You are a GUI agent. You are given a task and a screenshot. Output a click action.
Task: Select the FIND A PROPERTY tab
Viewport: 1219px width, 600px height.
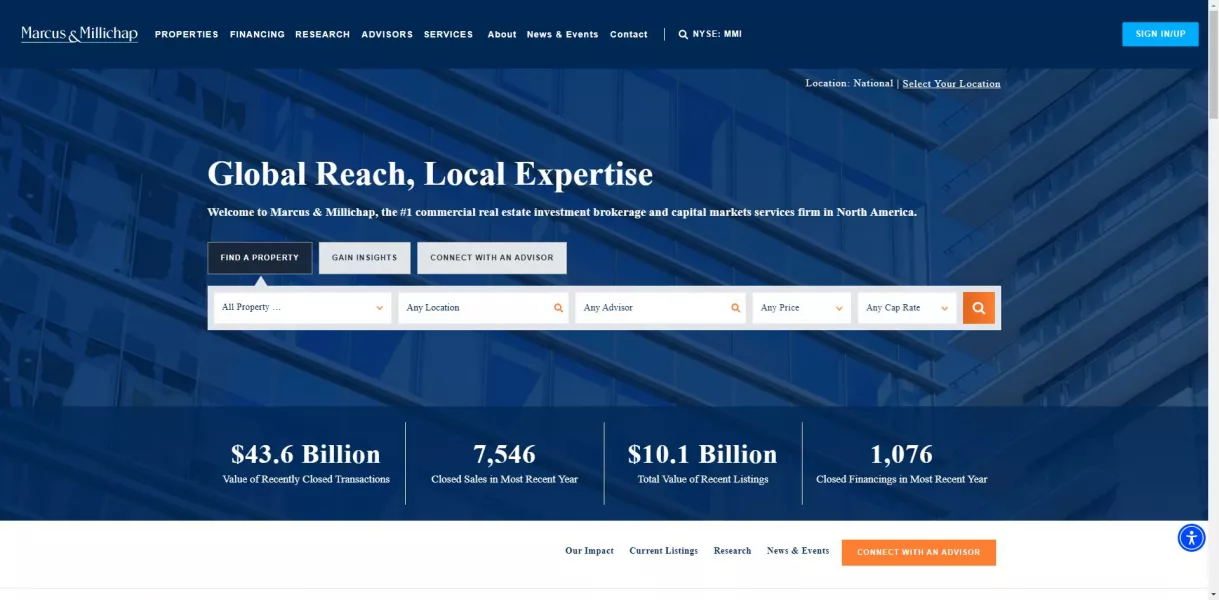coord(260,258)
